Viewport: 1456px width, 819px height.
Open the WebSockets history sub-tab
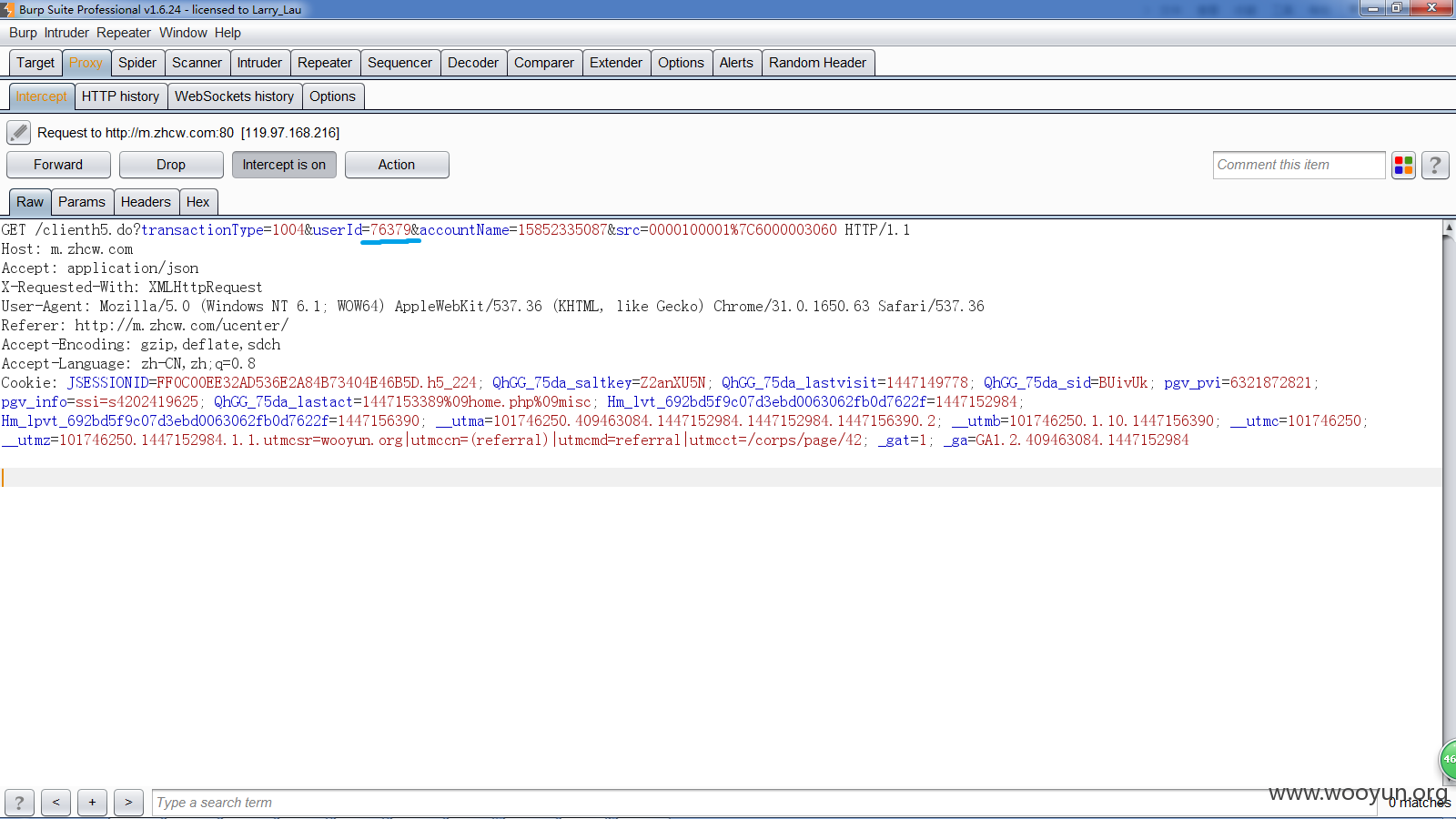point(234,96)
